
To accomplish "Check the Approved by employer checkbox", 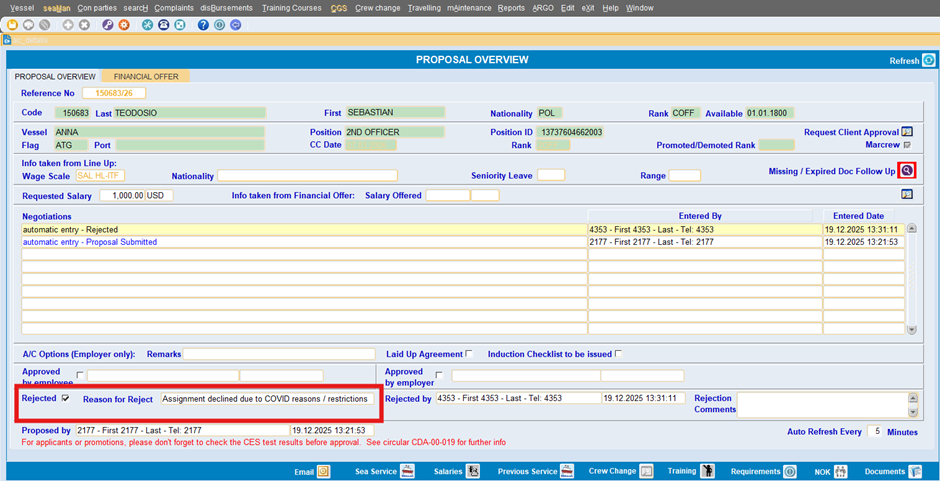I will point(440,375).
